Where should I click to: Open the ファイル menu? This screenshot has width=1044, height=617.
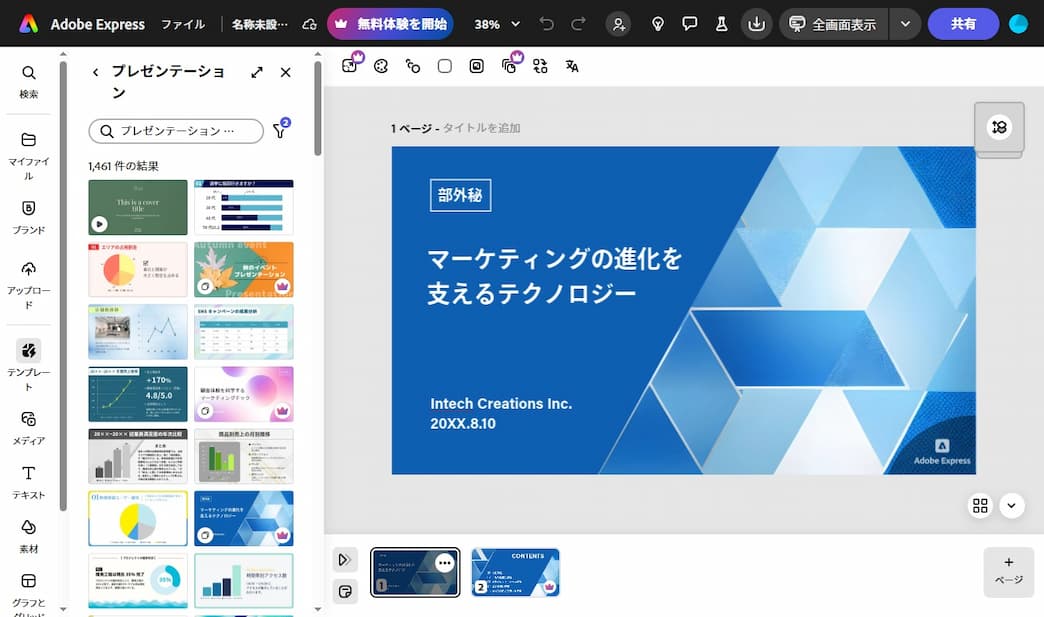183,24
